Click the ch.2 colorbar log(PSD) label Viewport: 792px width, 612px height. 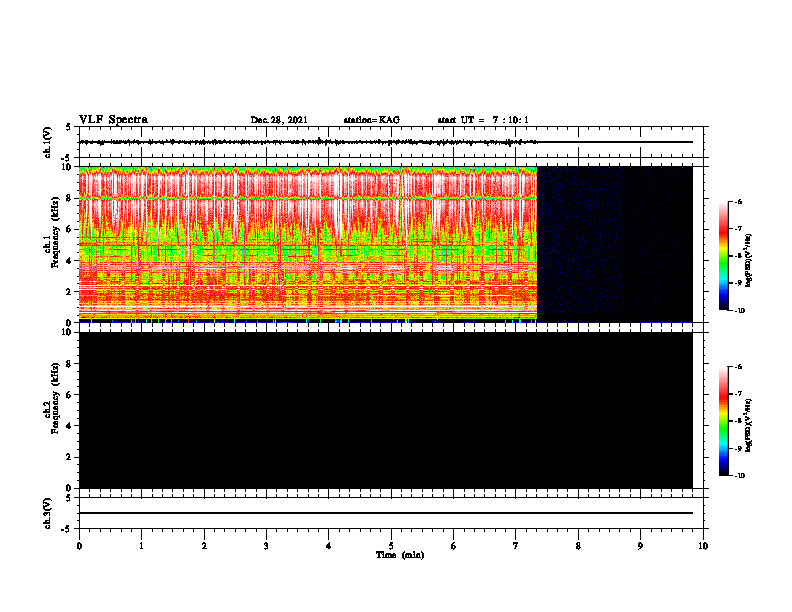click(748, 426)
